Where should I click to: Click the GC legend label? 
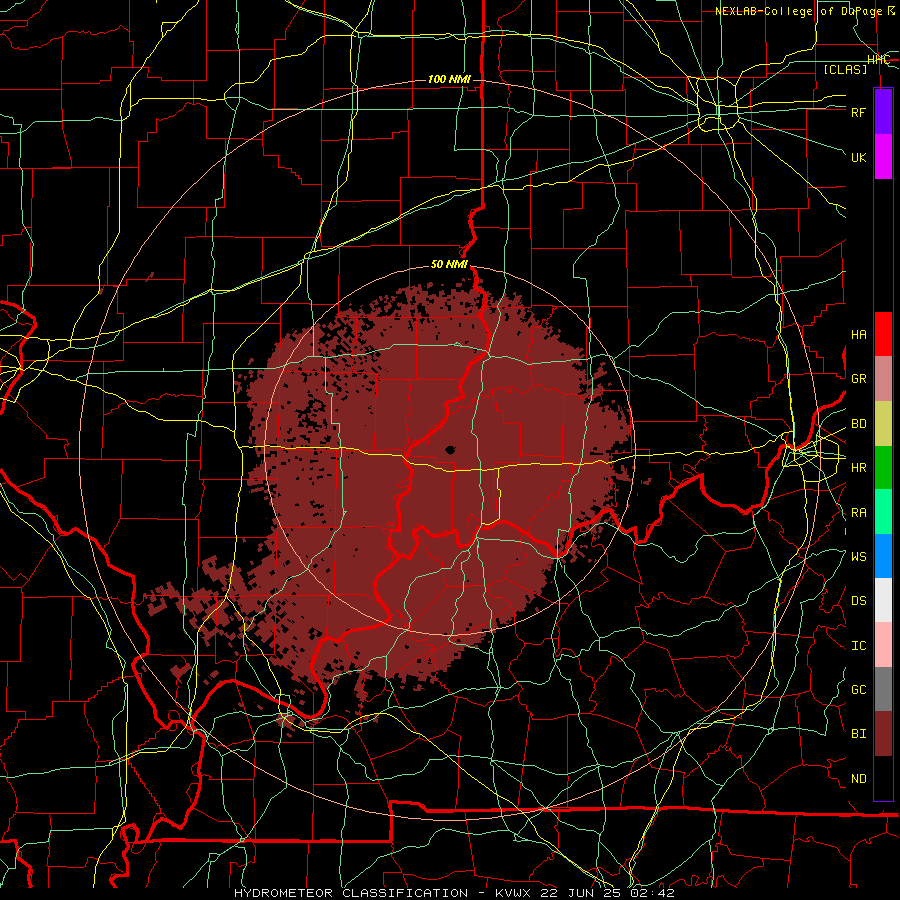[859, 690]
